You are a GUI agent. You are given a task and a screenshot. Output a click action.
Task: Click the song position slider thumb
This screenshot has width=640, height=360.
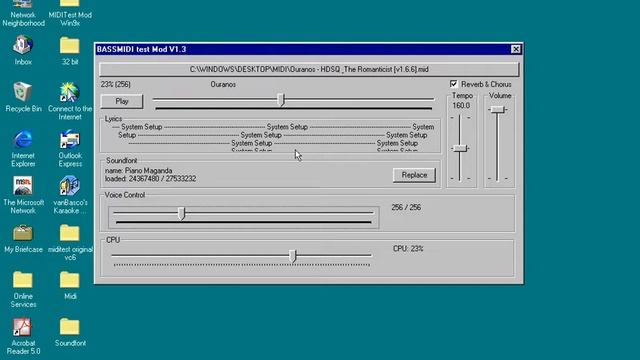tap(281, 99)
